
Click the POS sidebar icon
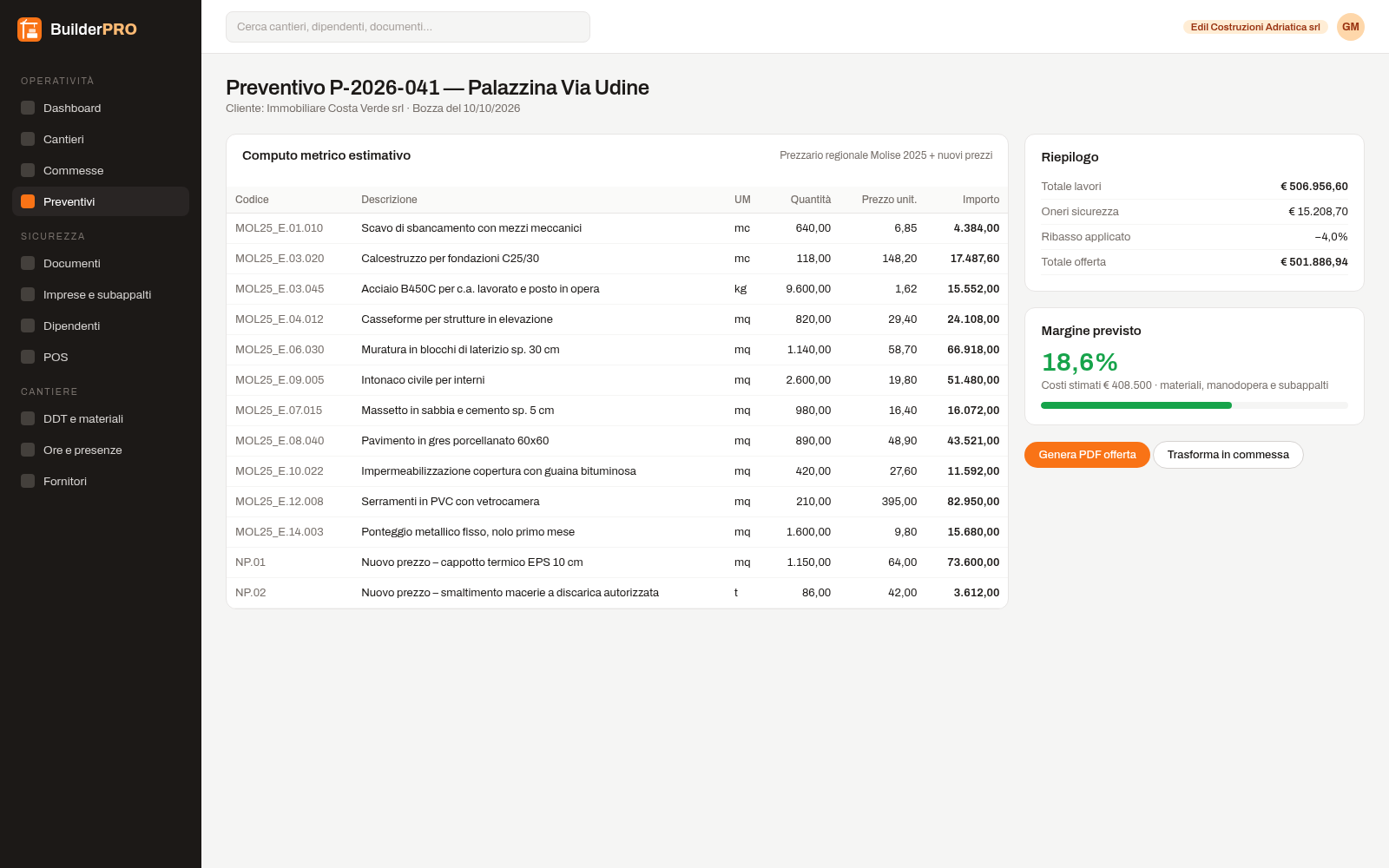coord(28,357)
